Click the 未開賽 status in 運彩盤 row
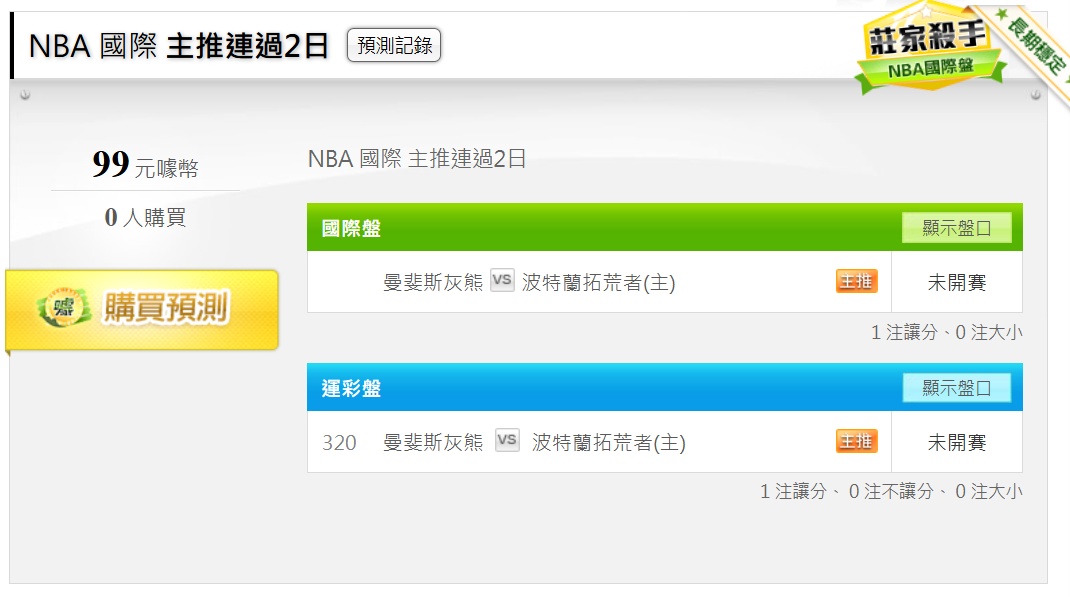Image resolution: width=1070 pixels, height=597 pixels. click(957, 443)
